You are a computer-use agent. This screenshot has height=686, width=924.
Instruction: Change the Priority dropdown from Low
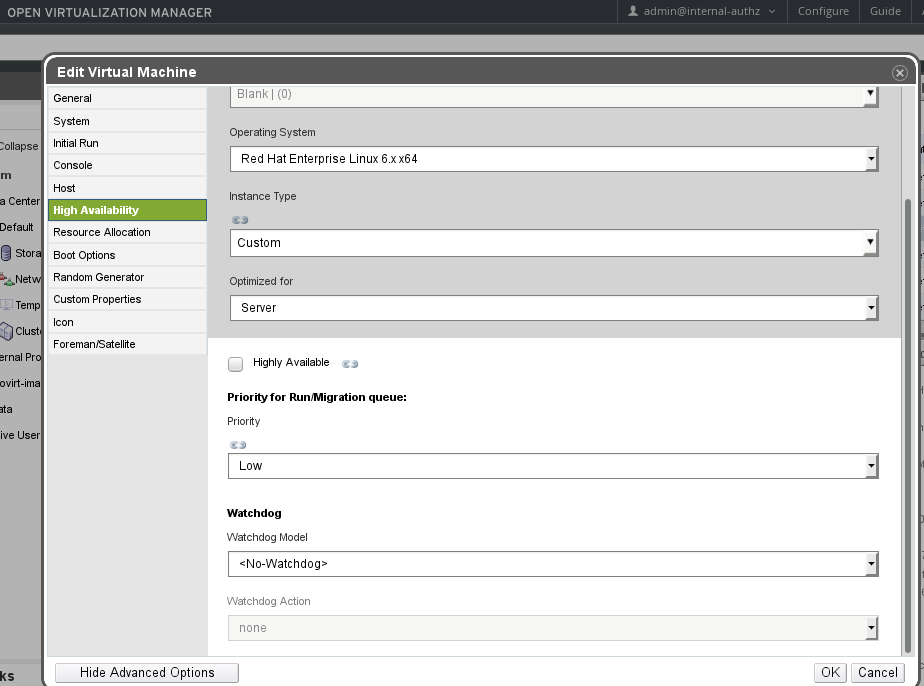coord(553,466)
